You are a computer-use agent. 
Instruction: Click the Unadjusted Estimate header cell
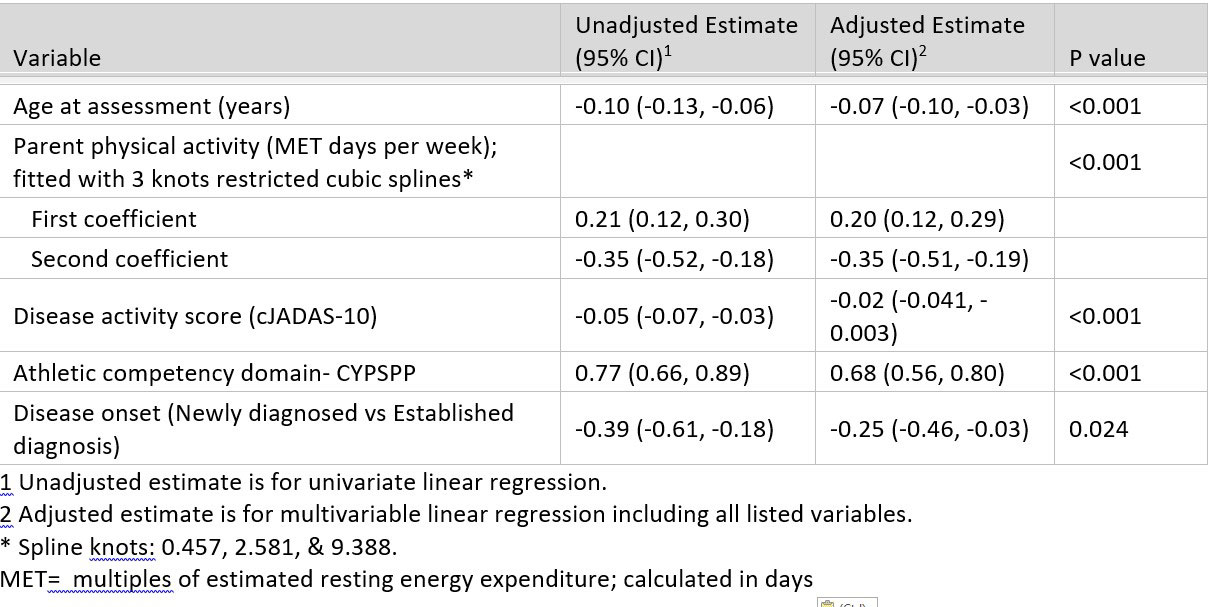coord(686,41)
